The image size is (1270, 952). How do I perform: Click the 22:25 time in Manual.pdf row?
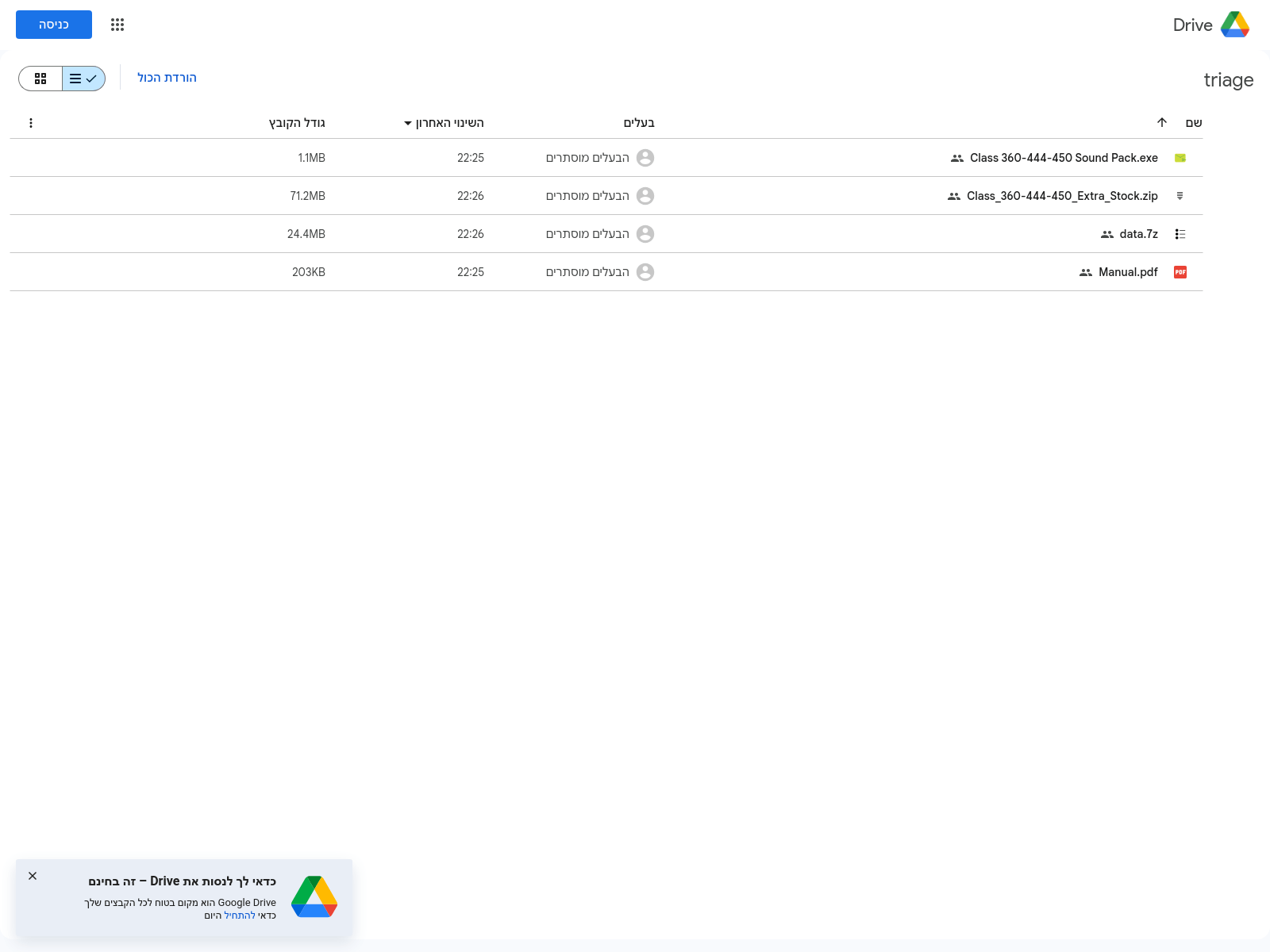[x=471, y=272]
